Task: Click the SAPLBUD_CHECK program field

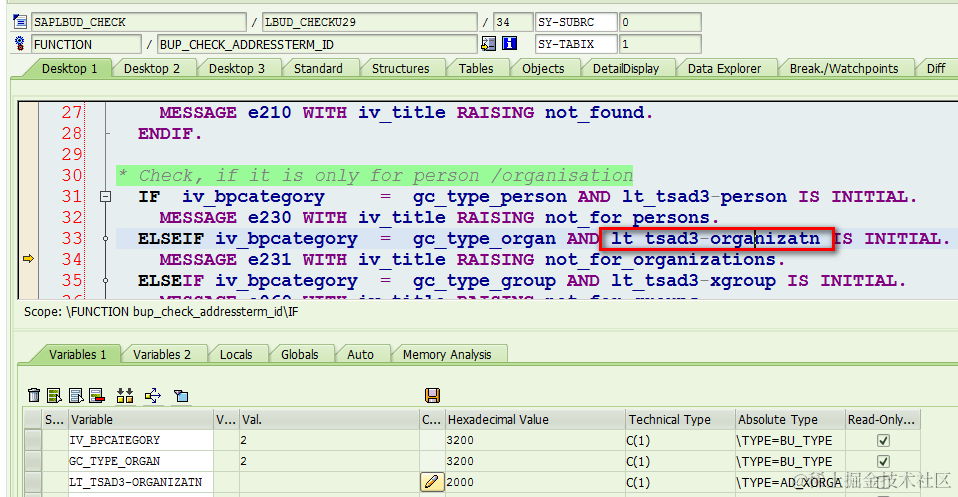Action: coord(139,22)
